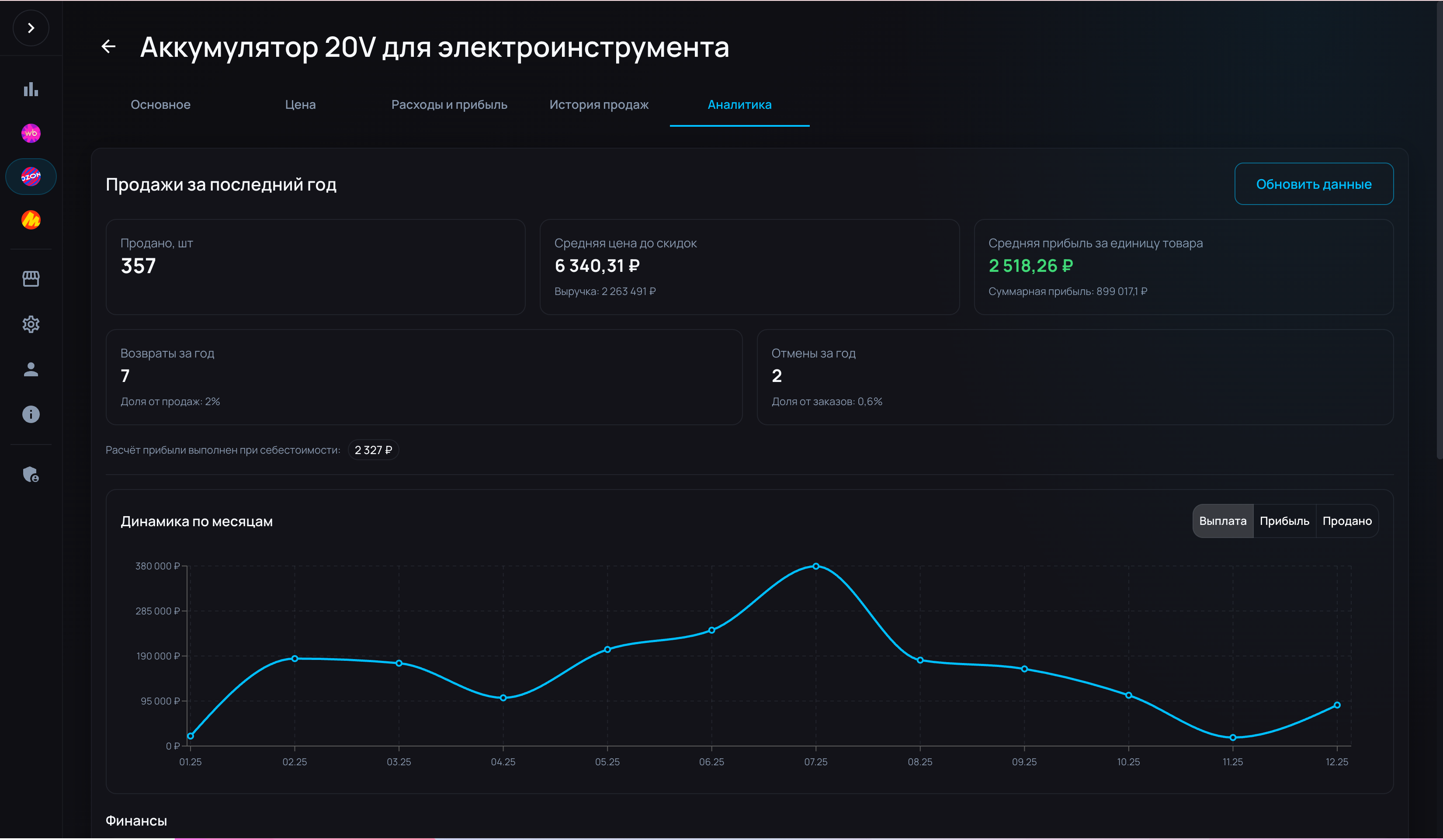1443x840 pixels.
Task: Click the bar chart analytics icon
Action: [x=31, y=89]
